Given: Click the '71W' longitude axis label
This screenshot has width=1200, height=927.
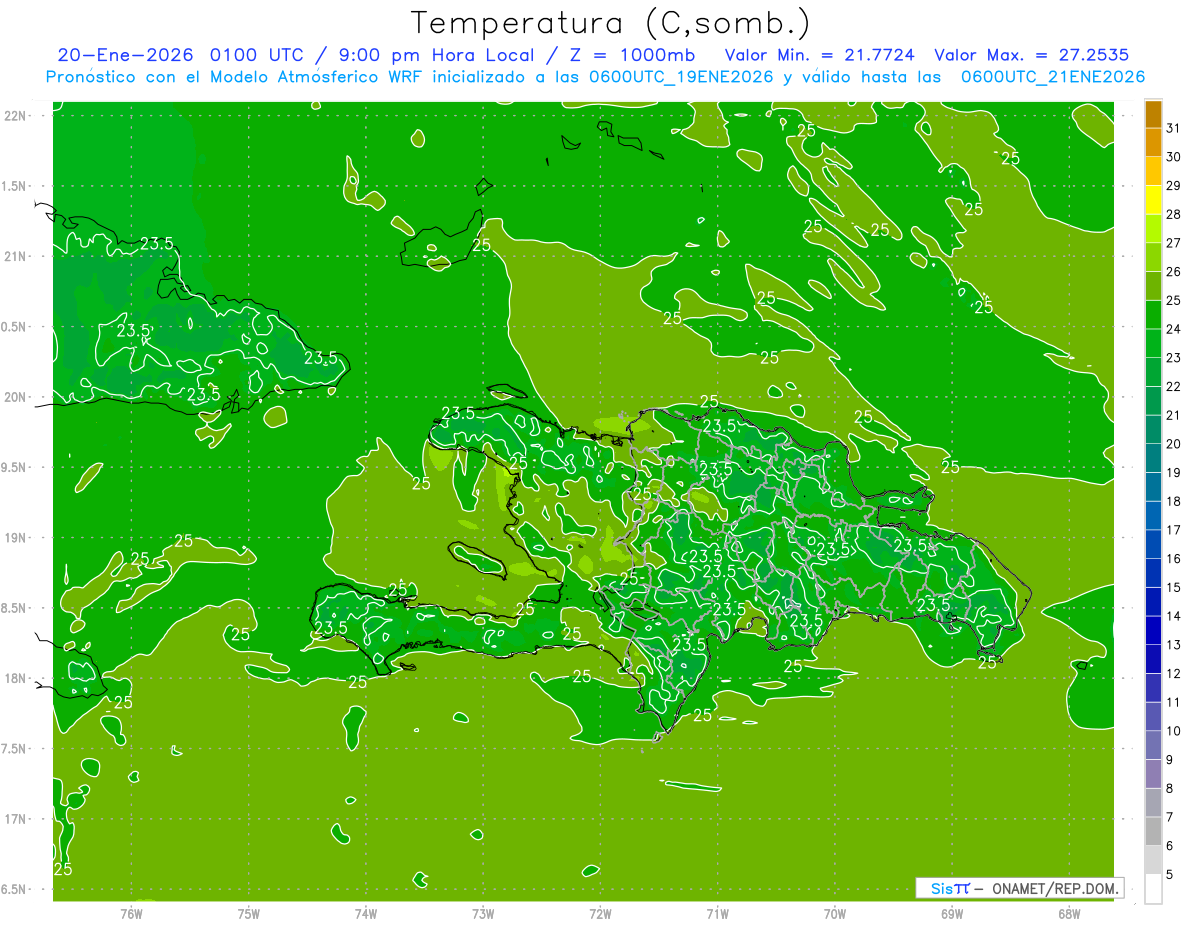Looking at the screenshot, I should (717, 913).
